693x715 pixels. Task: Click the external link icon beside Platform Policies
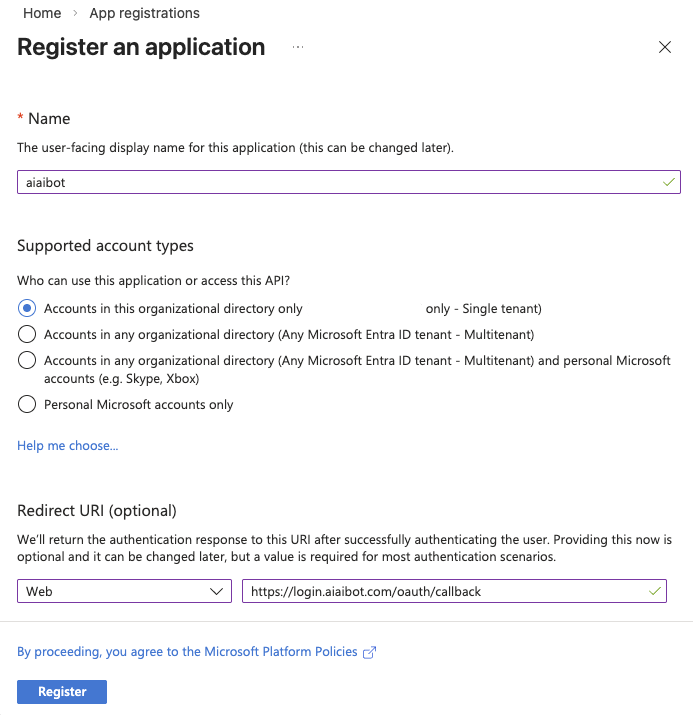pos(369,652)
